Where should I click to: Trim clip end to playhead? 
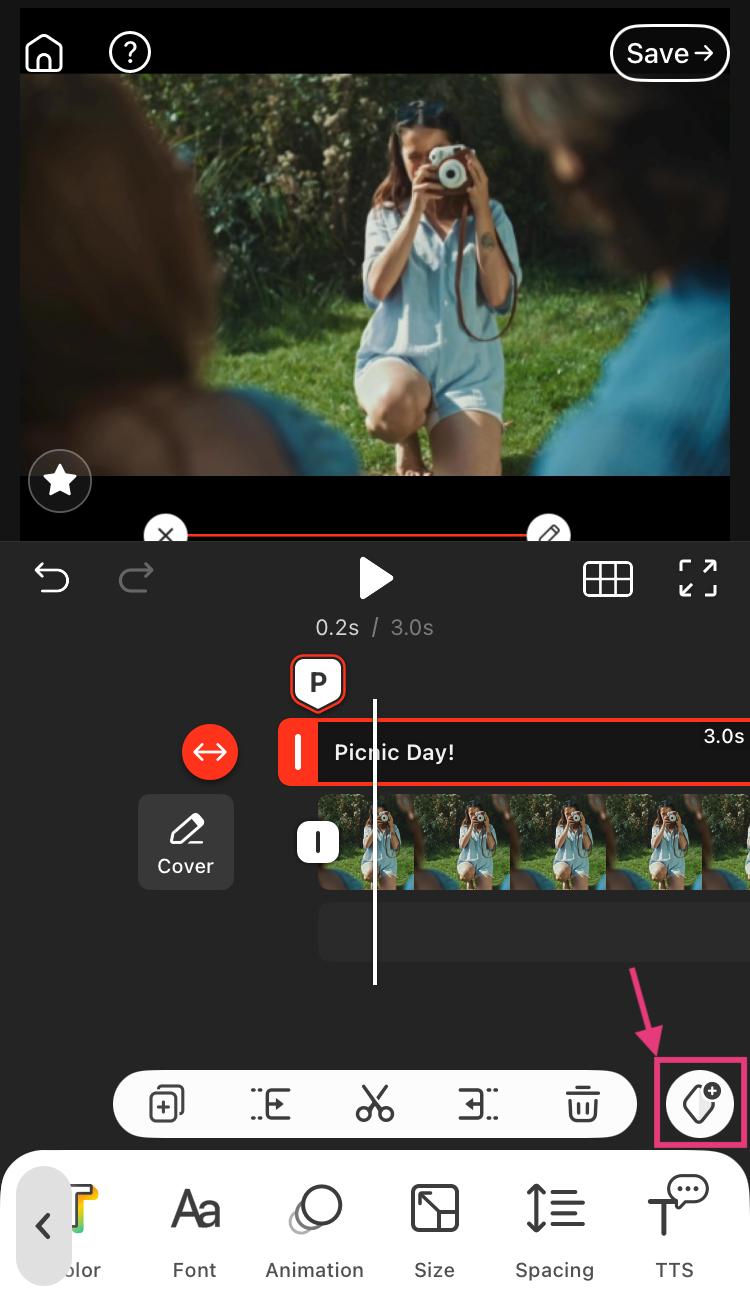click(x=479, y=1105)
